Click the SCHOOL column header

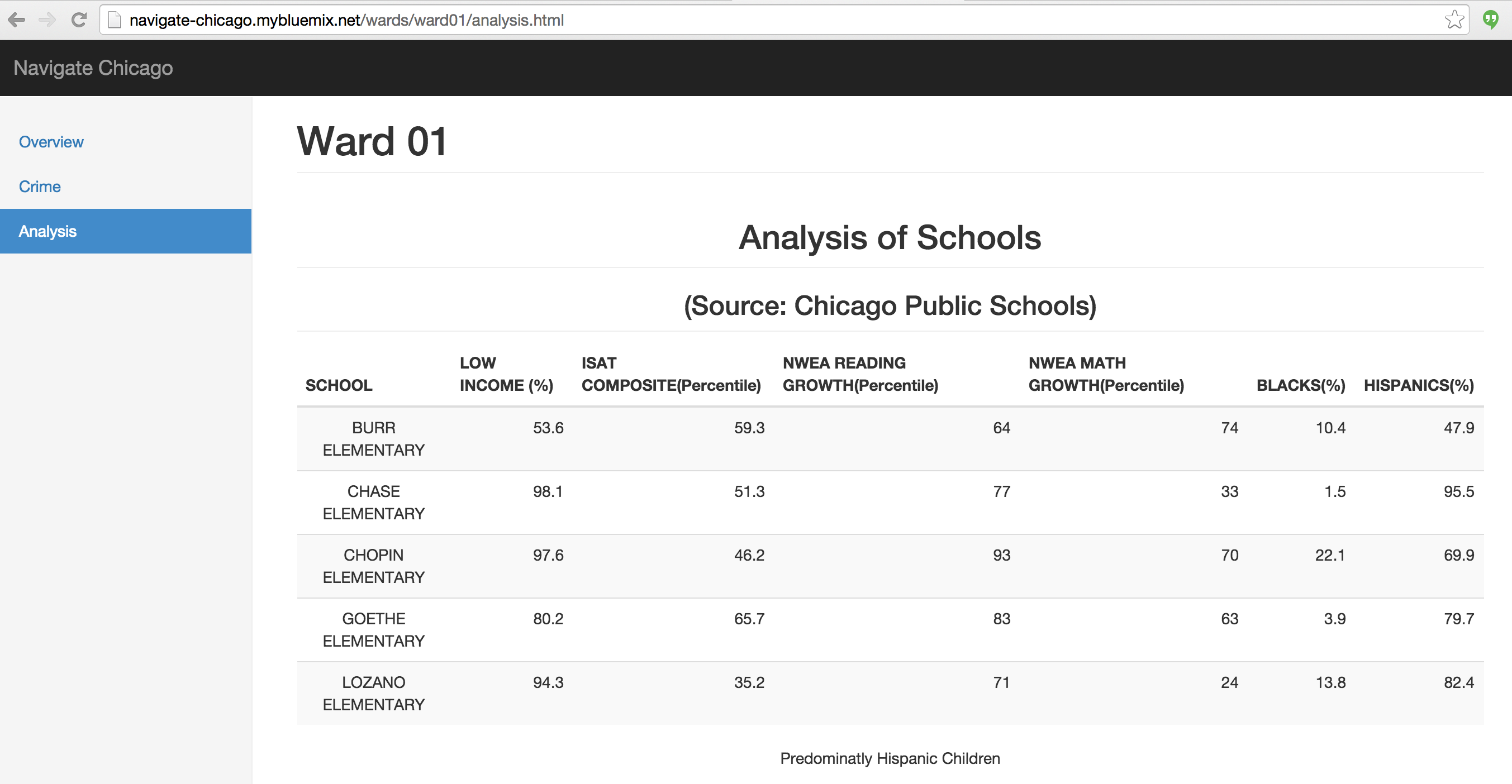tap(339, 385)
